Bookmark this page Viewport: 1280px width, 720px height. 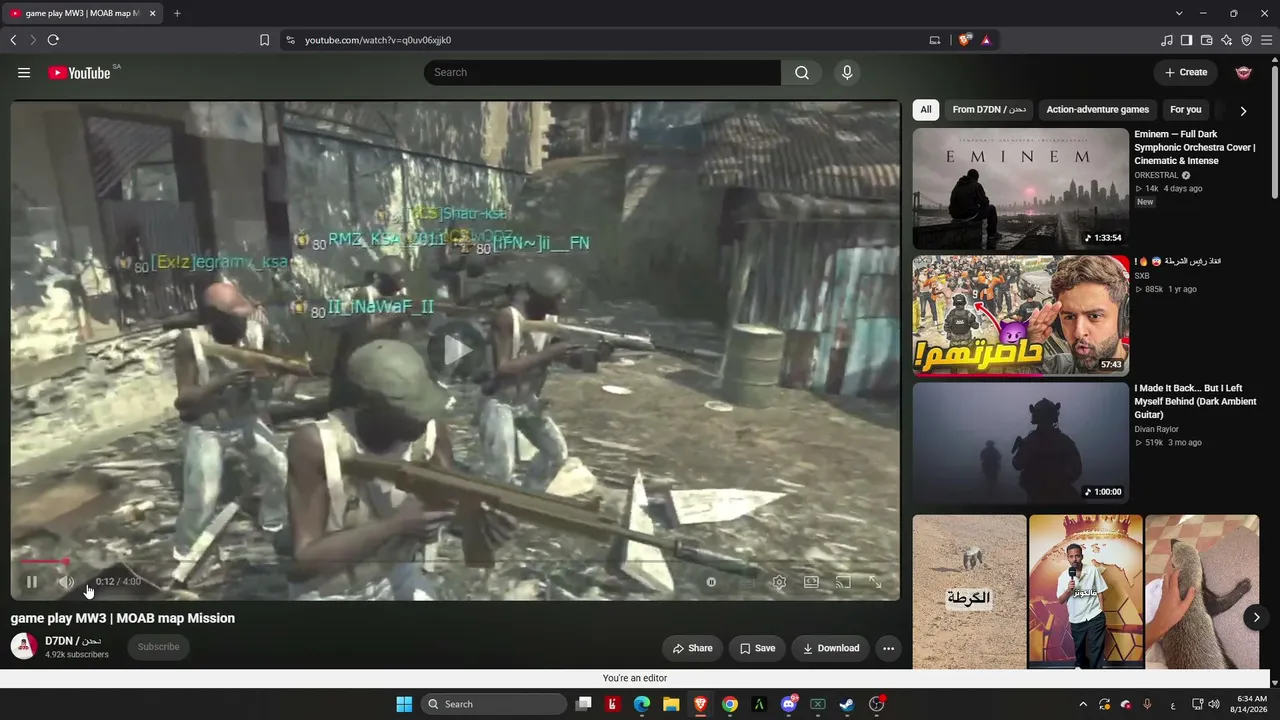click(x=264, y=40)
